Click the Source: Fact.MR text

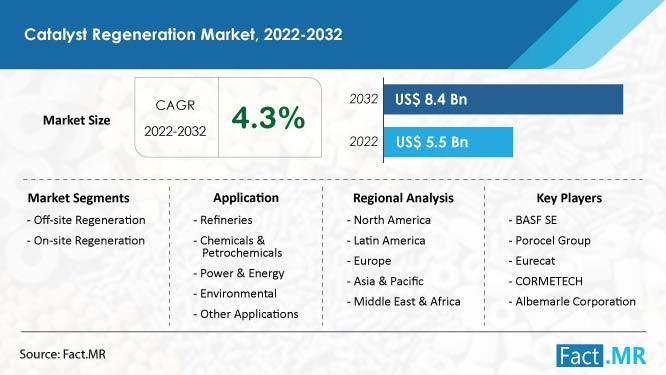pos(62,354)
